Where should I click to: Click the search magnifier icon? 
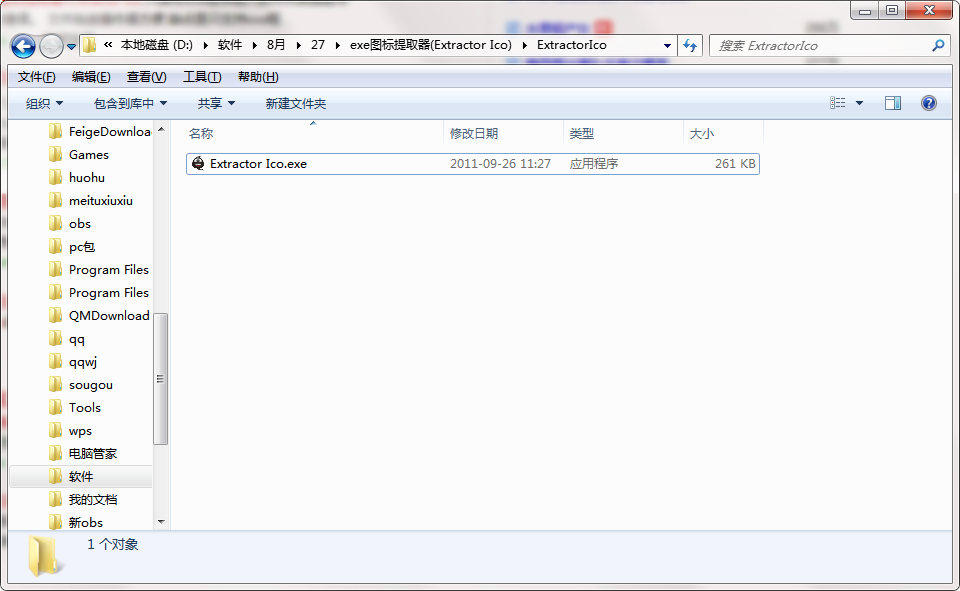[938, 45]
